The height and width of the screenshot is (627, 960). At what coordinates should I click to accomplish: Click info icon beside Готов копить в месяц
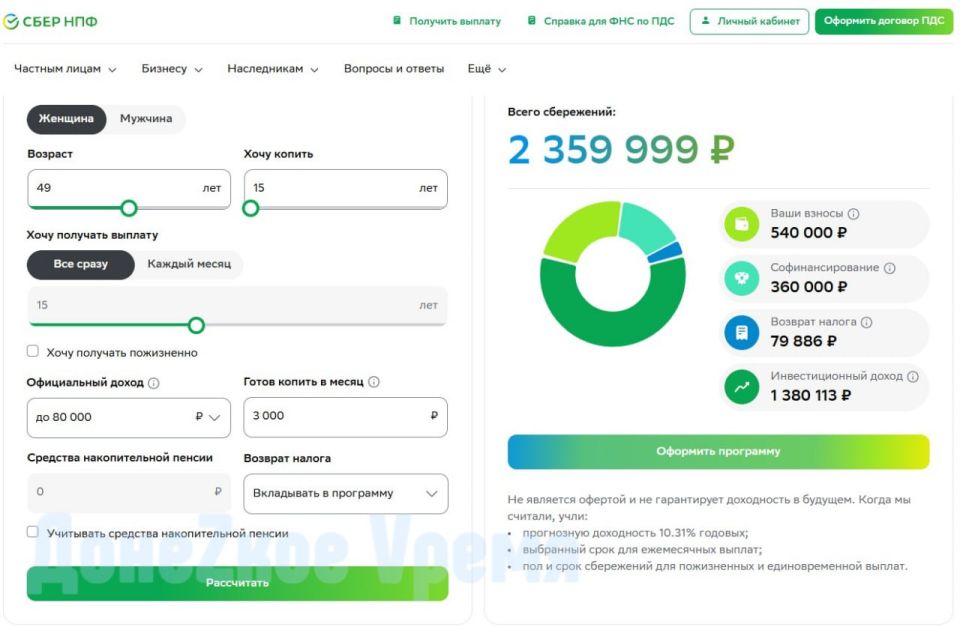(x=373, y=382)
